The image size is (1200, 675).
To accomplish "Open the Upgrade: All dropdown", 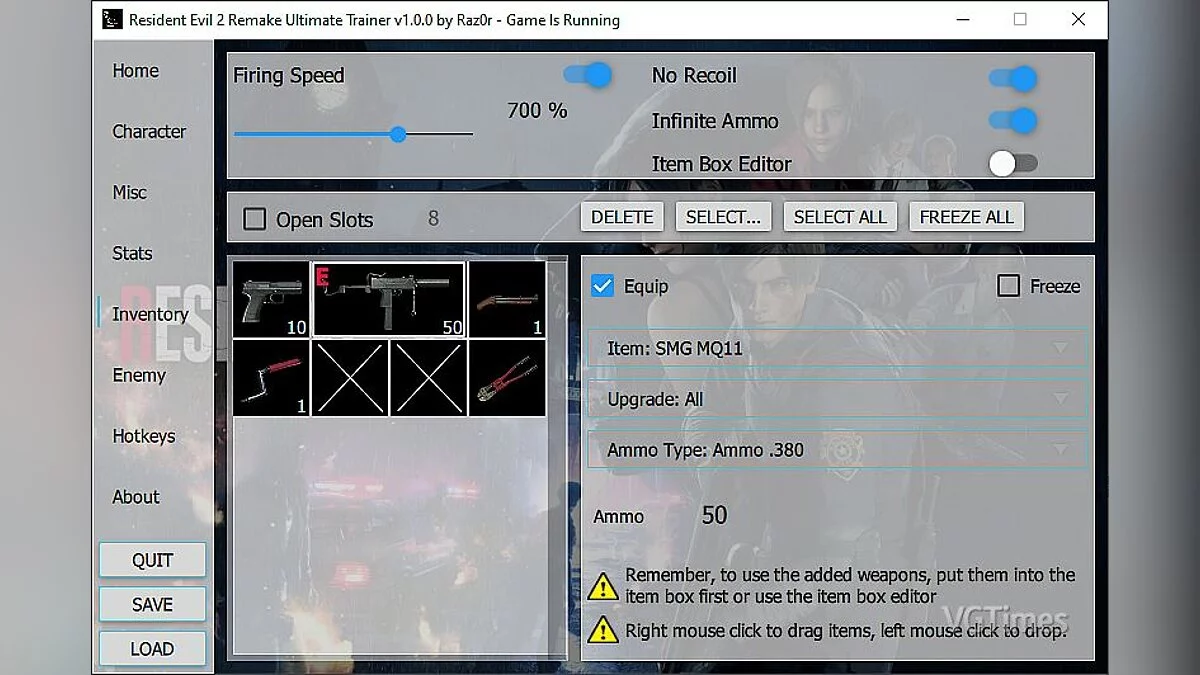I will pos(836,399).
